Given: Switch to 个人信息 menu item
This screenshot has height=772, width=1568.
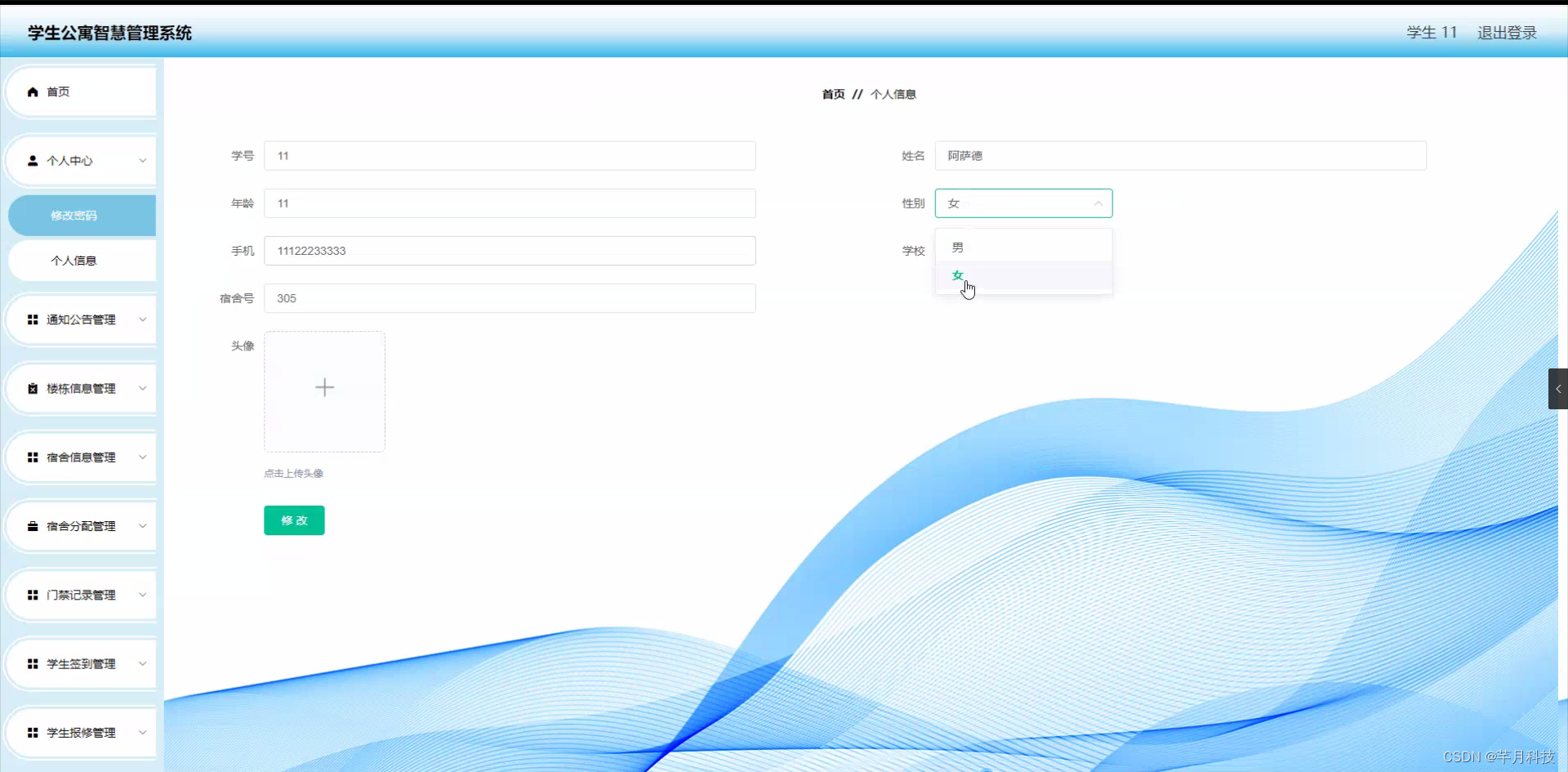Looking at the screenshot, I should point(73,260).
